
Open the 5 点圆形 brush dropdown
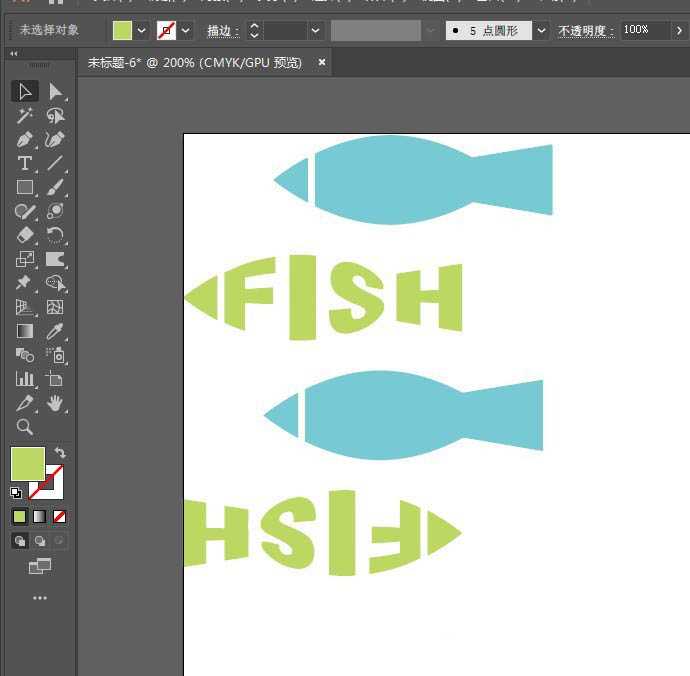541,31
